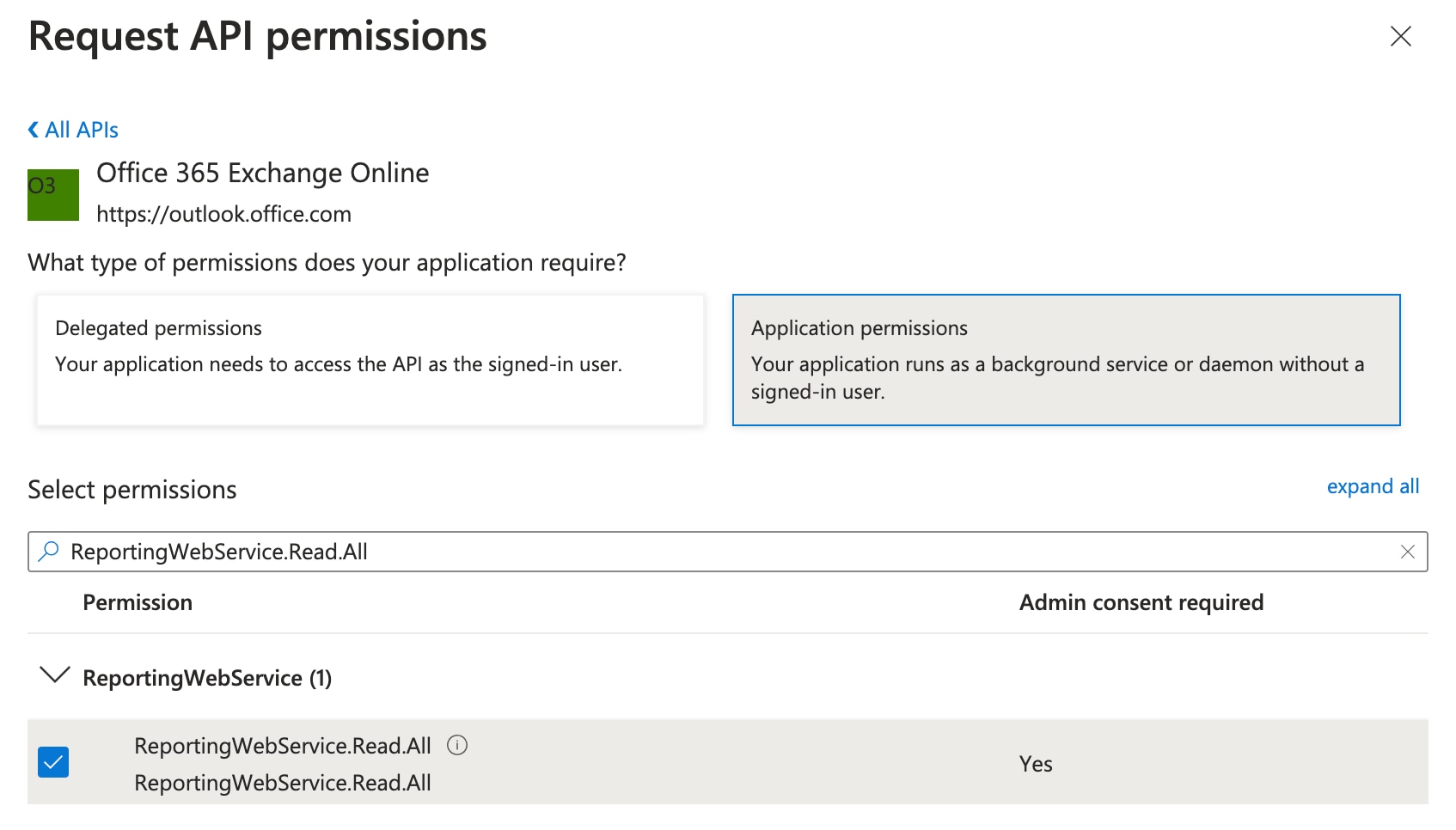
Task: Select the Application permissions card
Action: click(1067, 360)
